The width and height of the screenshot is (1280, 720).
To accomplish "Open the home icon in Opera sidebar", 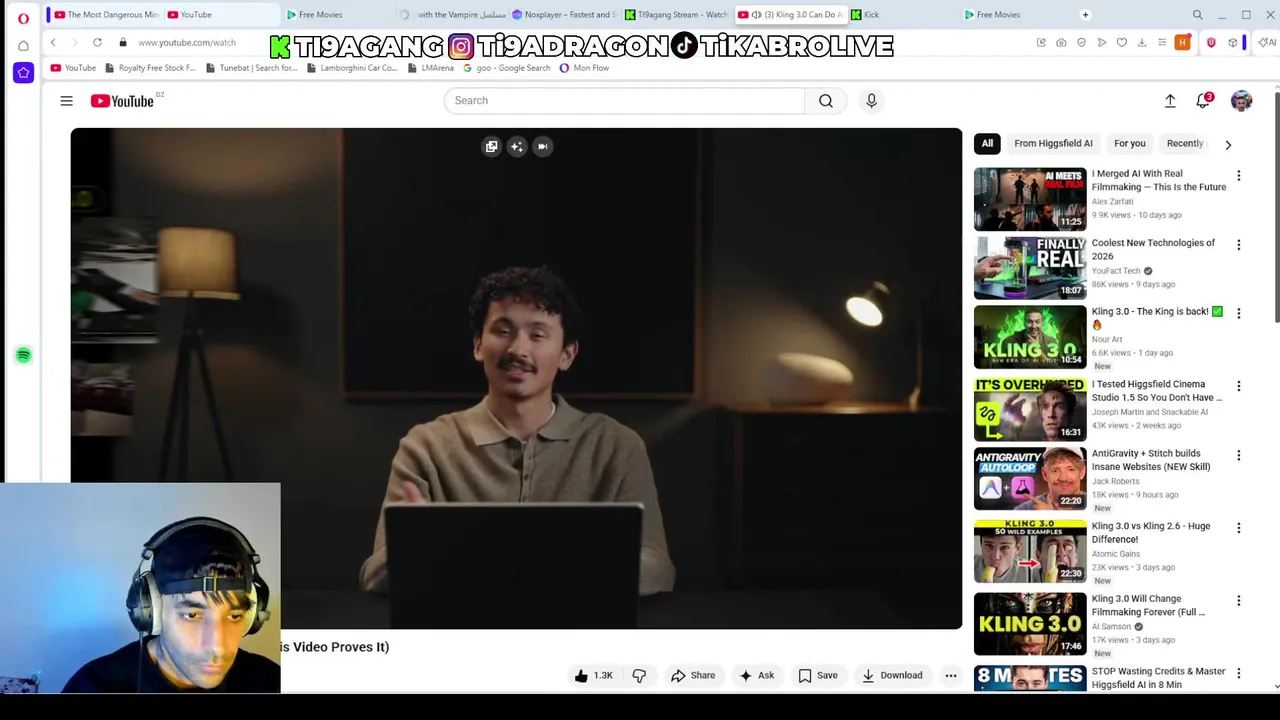I will [23, 46].
